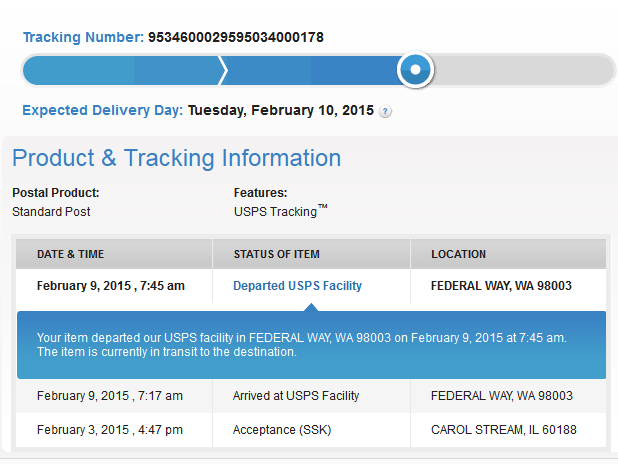Screen dimensions: 618x464
Task: Select the tracking number text
Action: pos(235,37)
